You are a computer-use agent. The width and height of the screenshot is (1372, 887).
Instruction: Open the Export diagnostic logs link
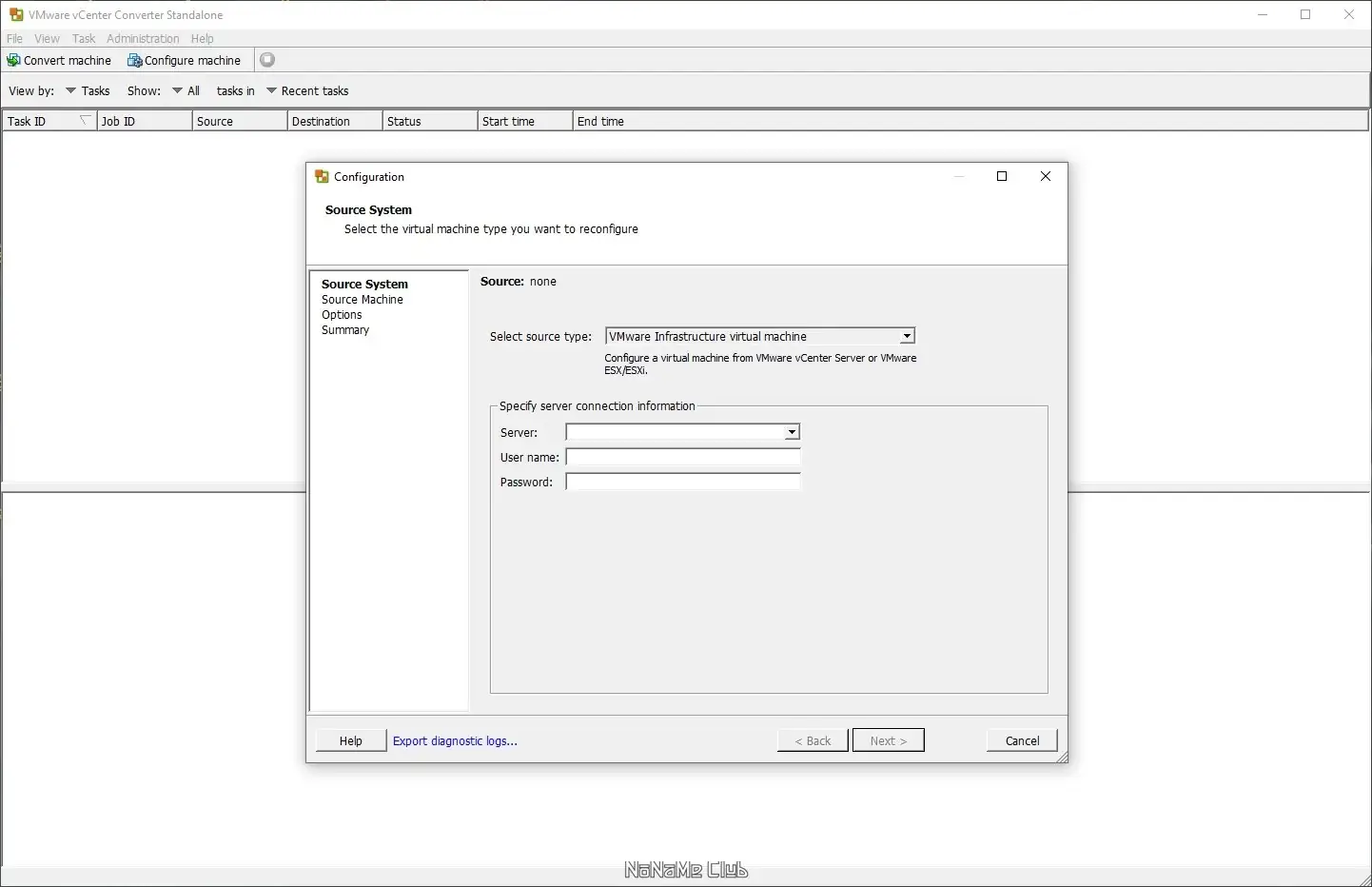(455, 741)
